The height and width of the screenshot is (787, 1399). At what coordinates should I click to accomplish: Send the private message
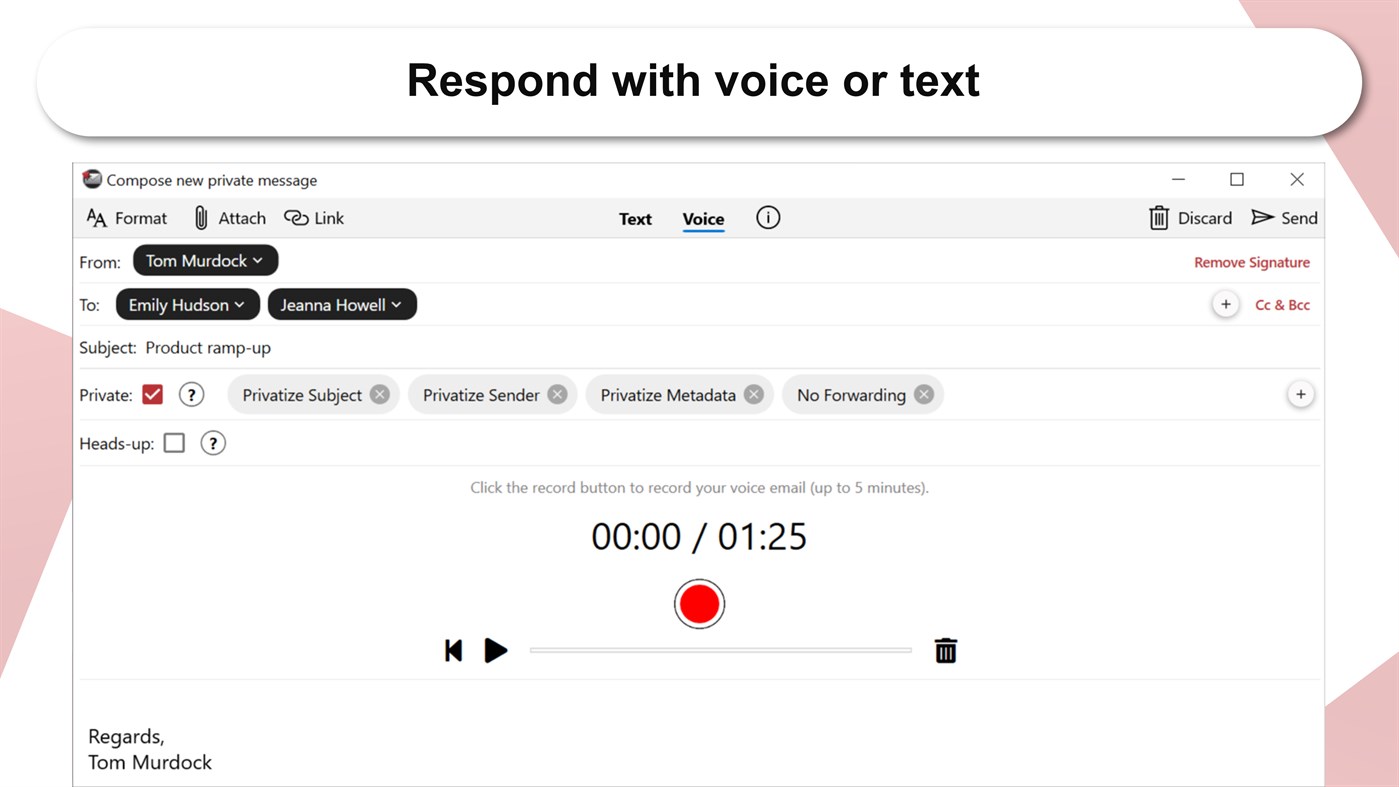[x=1285, y=218]
